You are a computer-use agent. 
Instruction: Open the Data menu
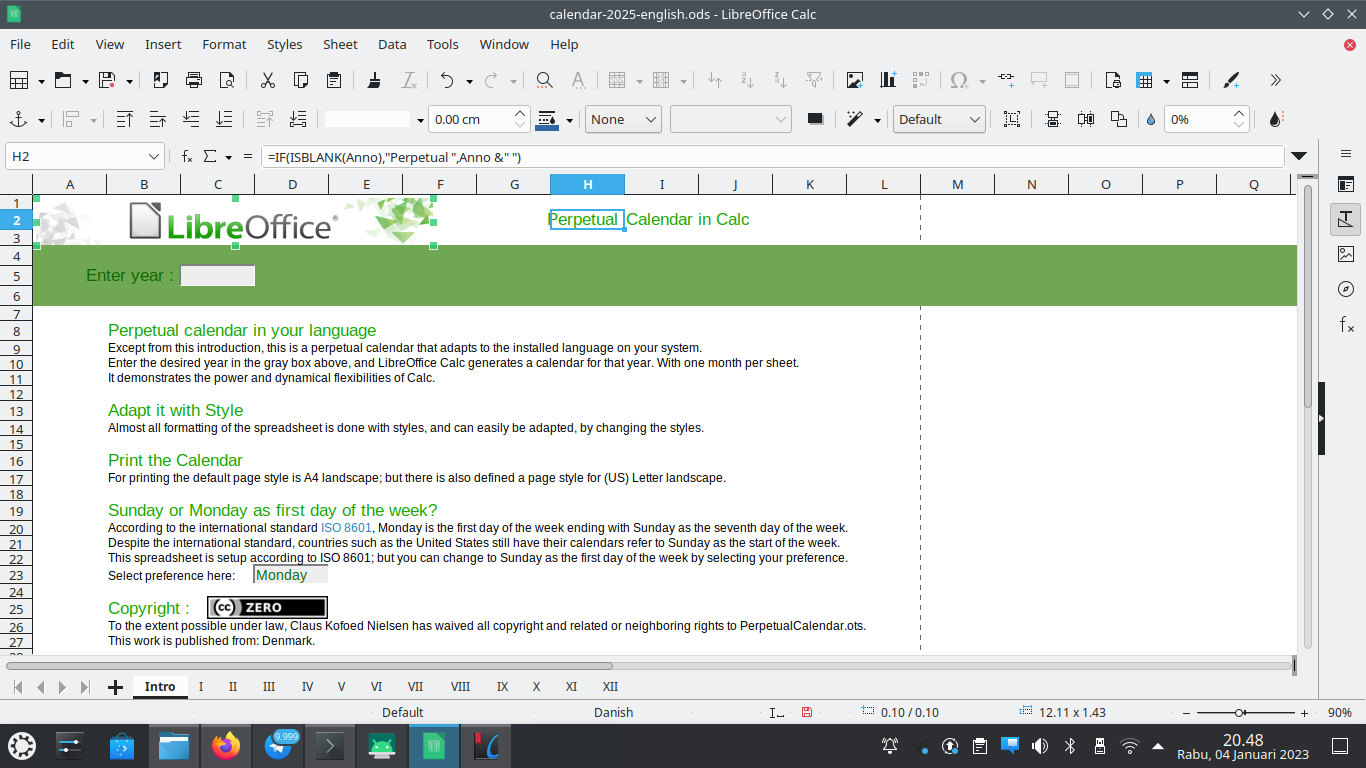pos(392,44)
